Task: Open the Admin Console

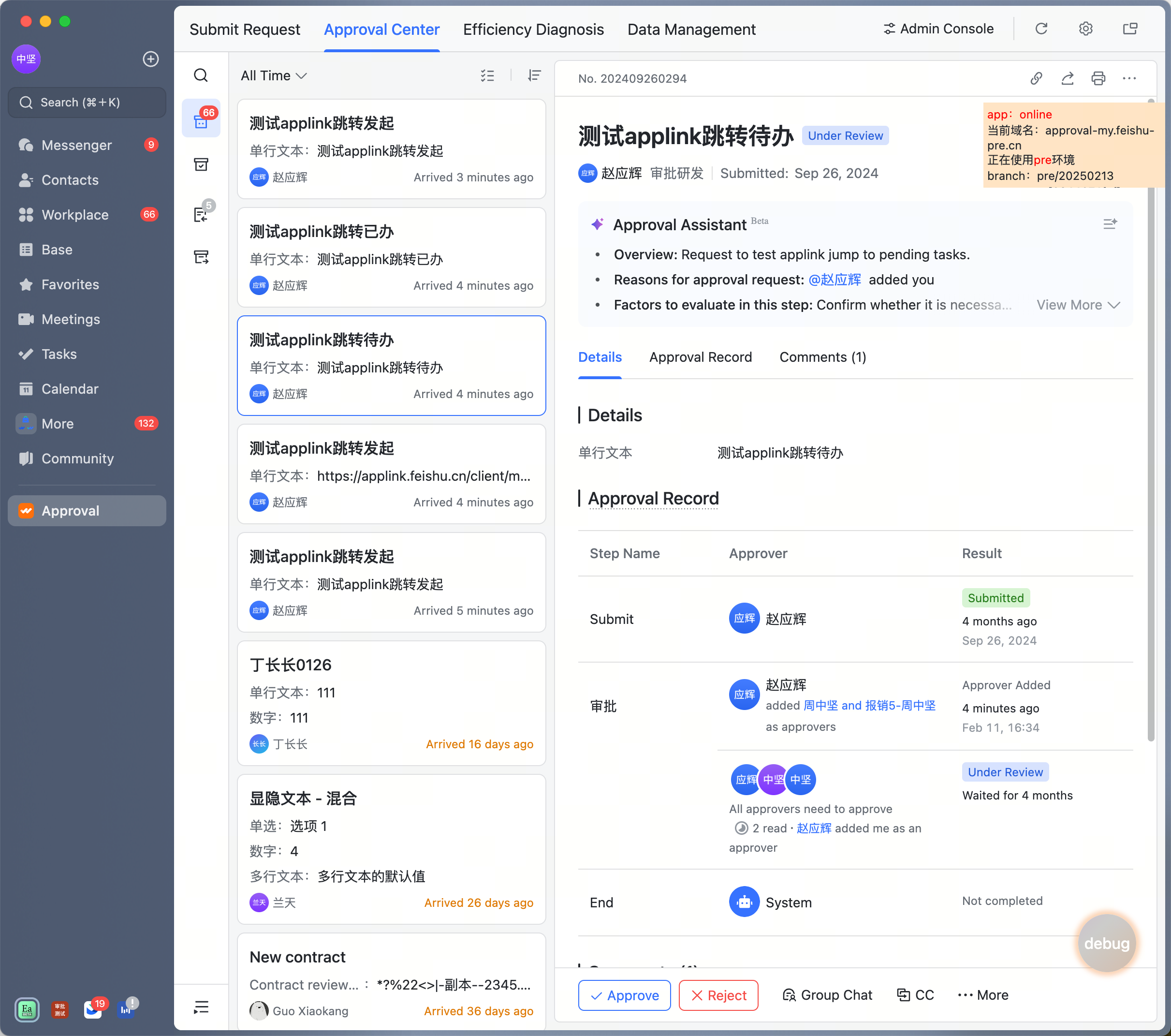Action: pyautogui.click(x=938, y=29)
